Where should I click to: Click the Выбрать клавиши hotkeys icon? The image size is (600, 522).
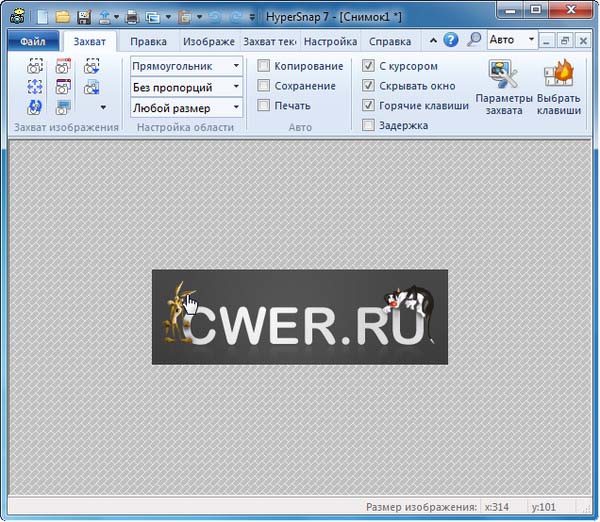coord(558,88)
